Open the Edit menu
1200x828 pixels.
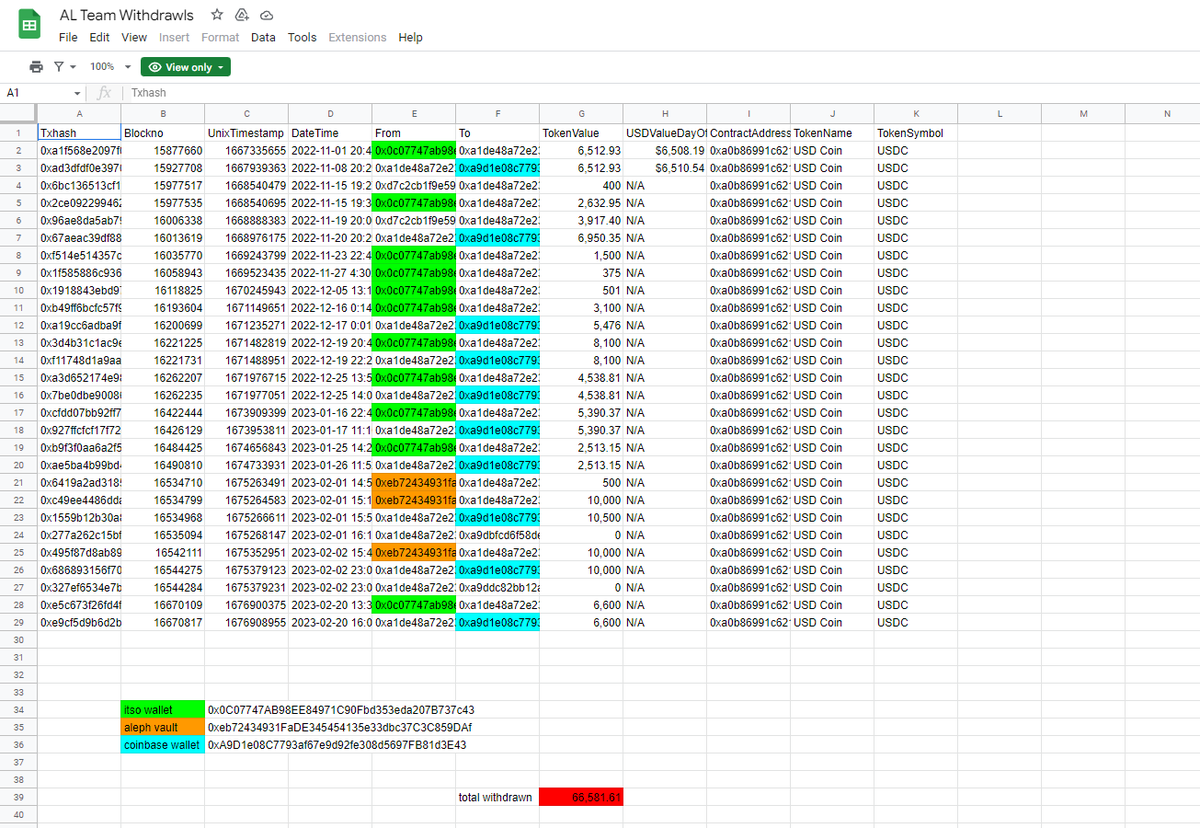(100, 37)
